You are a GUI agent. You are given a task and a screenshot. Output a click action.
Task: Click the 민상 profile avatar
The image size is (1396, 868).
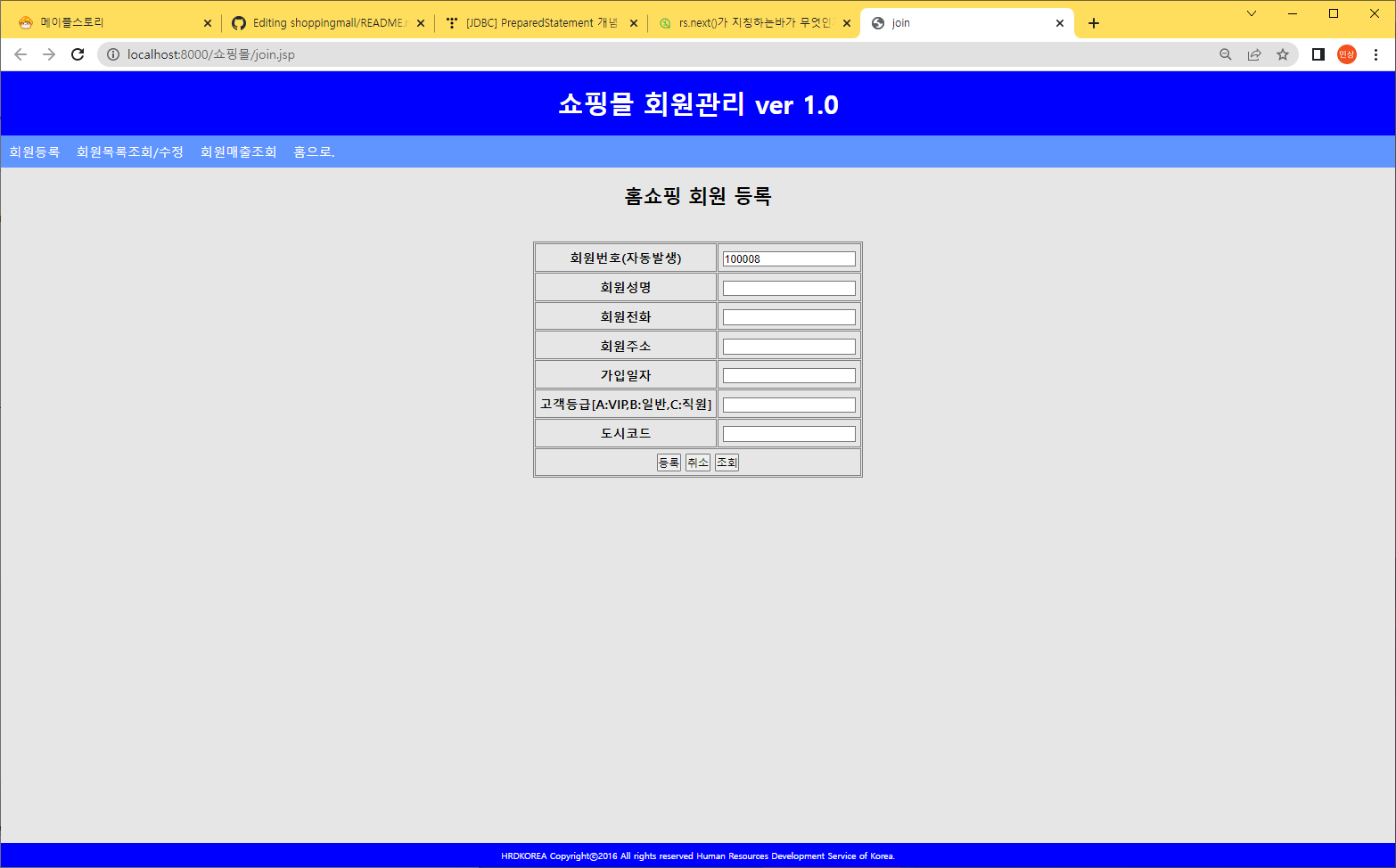(1346, 54)
